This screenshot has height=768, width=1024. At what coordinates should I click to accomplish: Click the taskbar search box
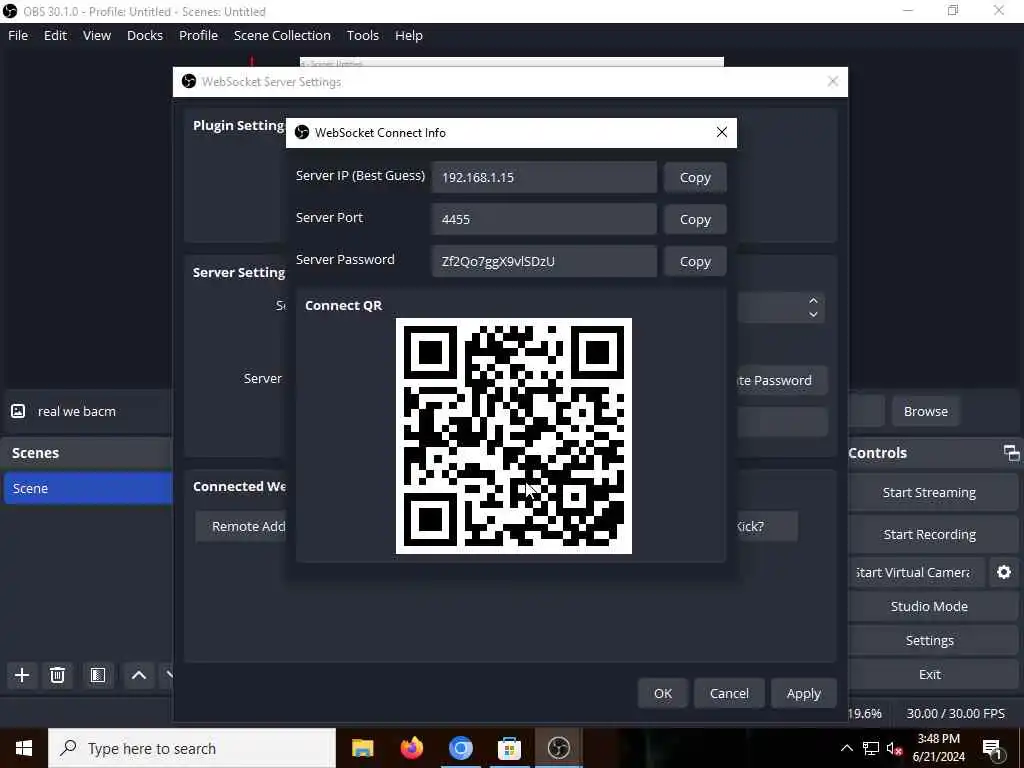tap(192, 748)
